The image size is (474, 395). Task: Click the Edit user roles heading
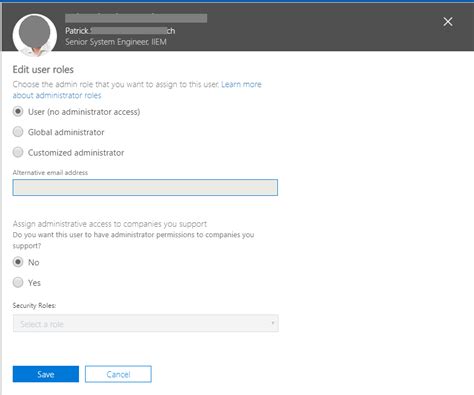click(x=43, y=69)
